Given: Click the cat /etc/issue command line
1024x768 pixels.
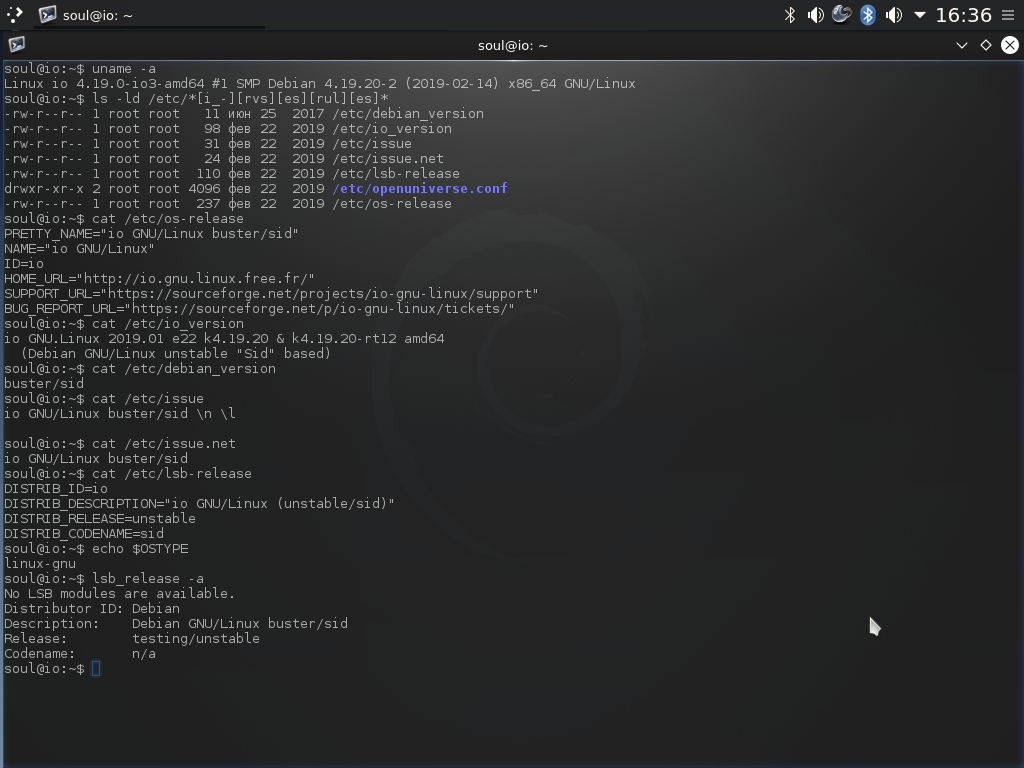Looking at the screenshot, I should [104, 399].
